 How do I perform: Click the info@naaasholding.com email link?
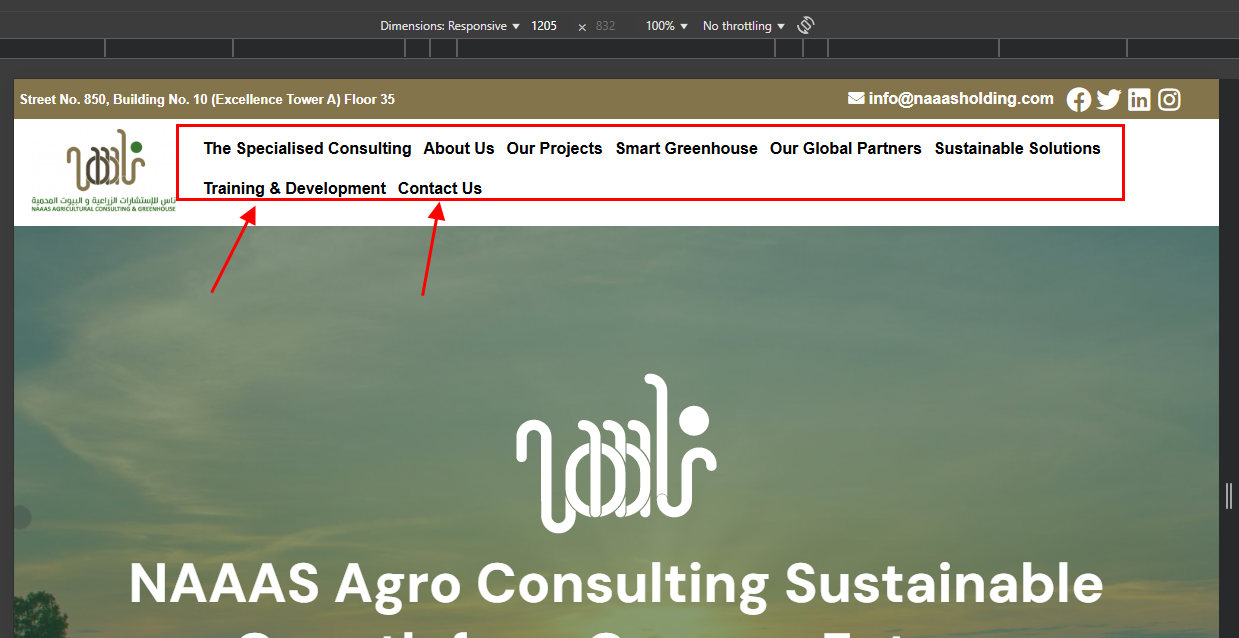pyautogui.click(x=951, y=98)
